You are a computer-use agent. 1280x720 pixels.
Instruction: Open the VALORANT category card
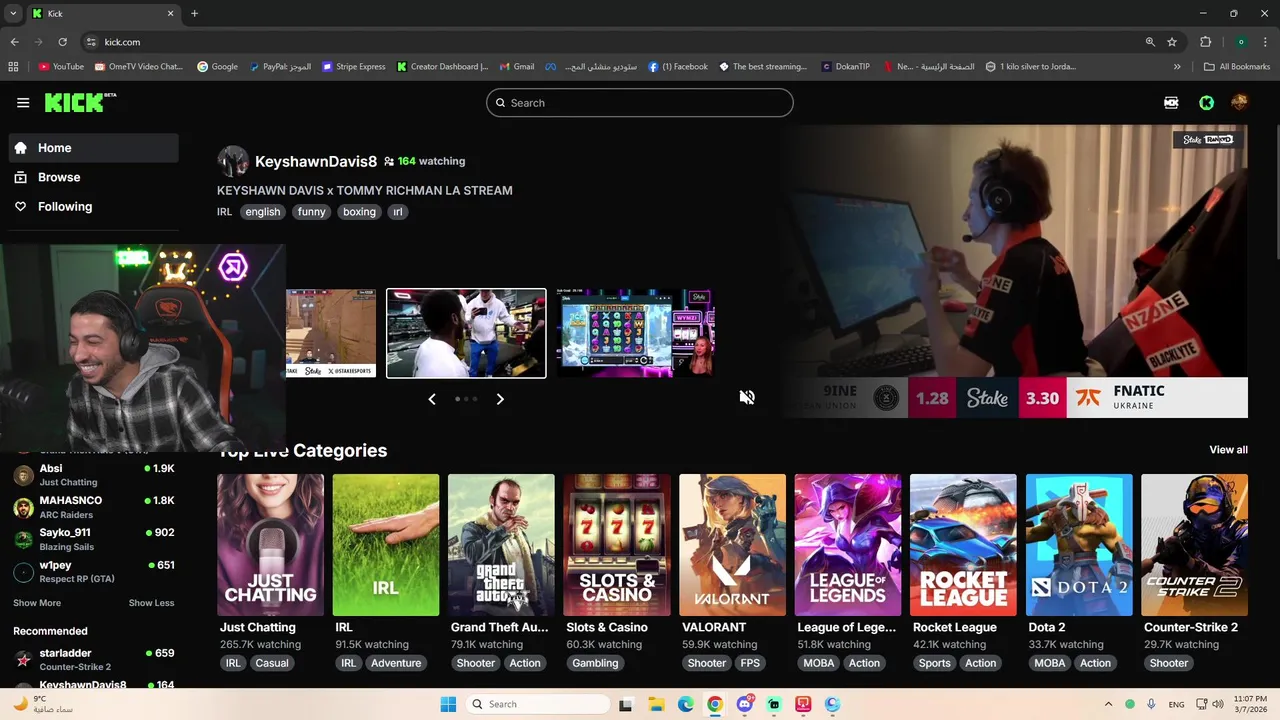click(732, 545)
